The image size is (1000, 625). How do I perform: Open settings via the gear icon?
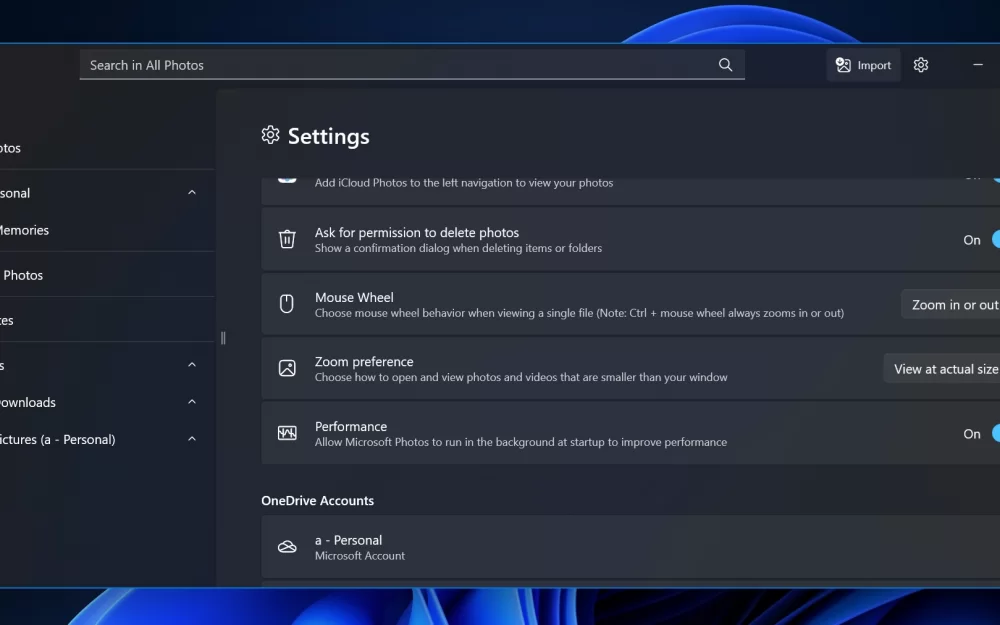(921, 65)
